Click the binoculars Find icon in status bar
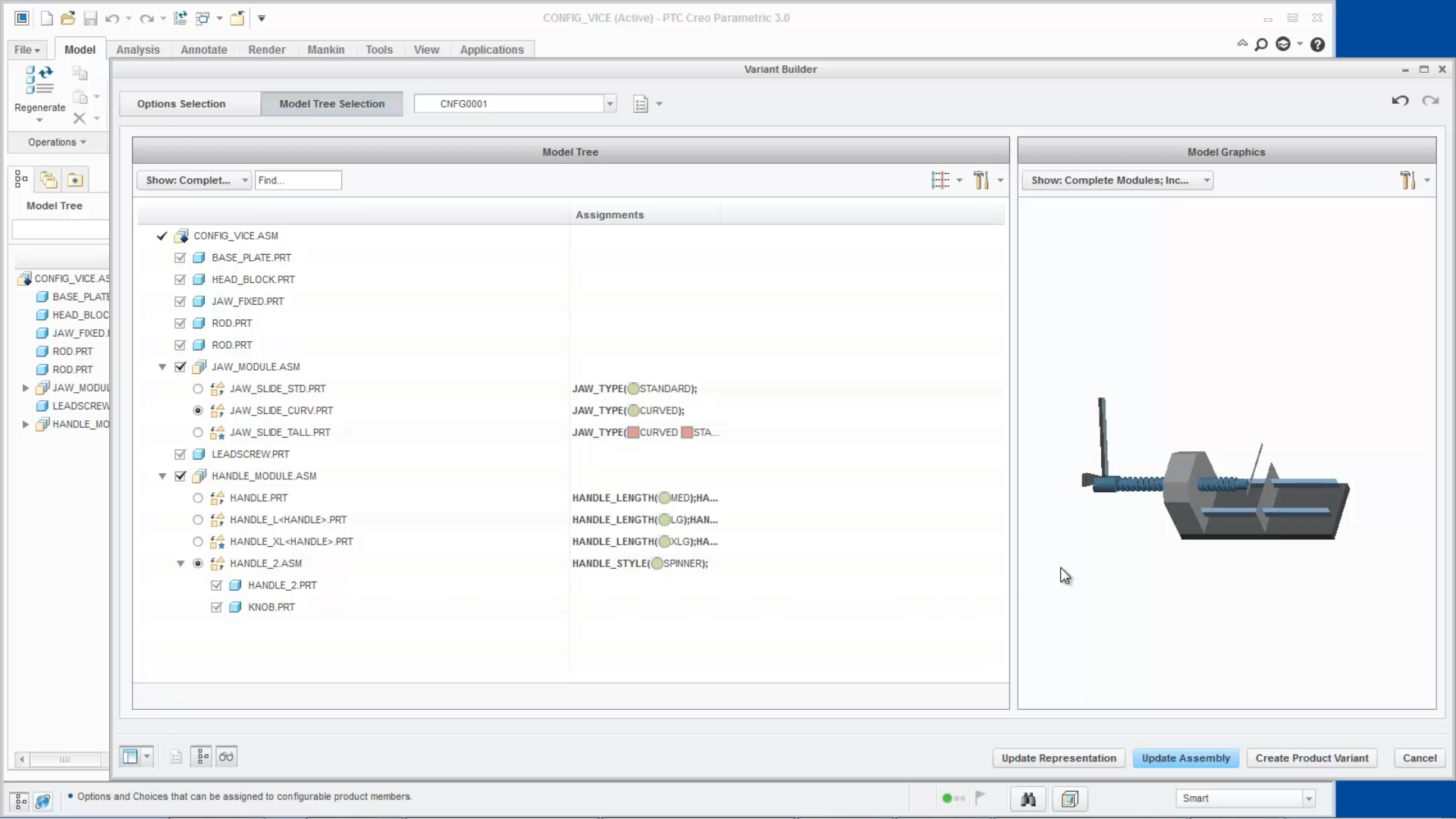 point(1028,799)
